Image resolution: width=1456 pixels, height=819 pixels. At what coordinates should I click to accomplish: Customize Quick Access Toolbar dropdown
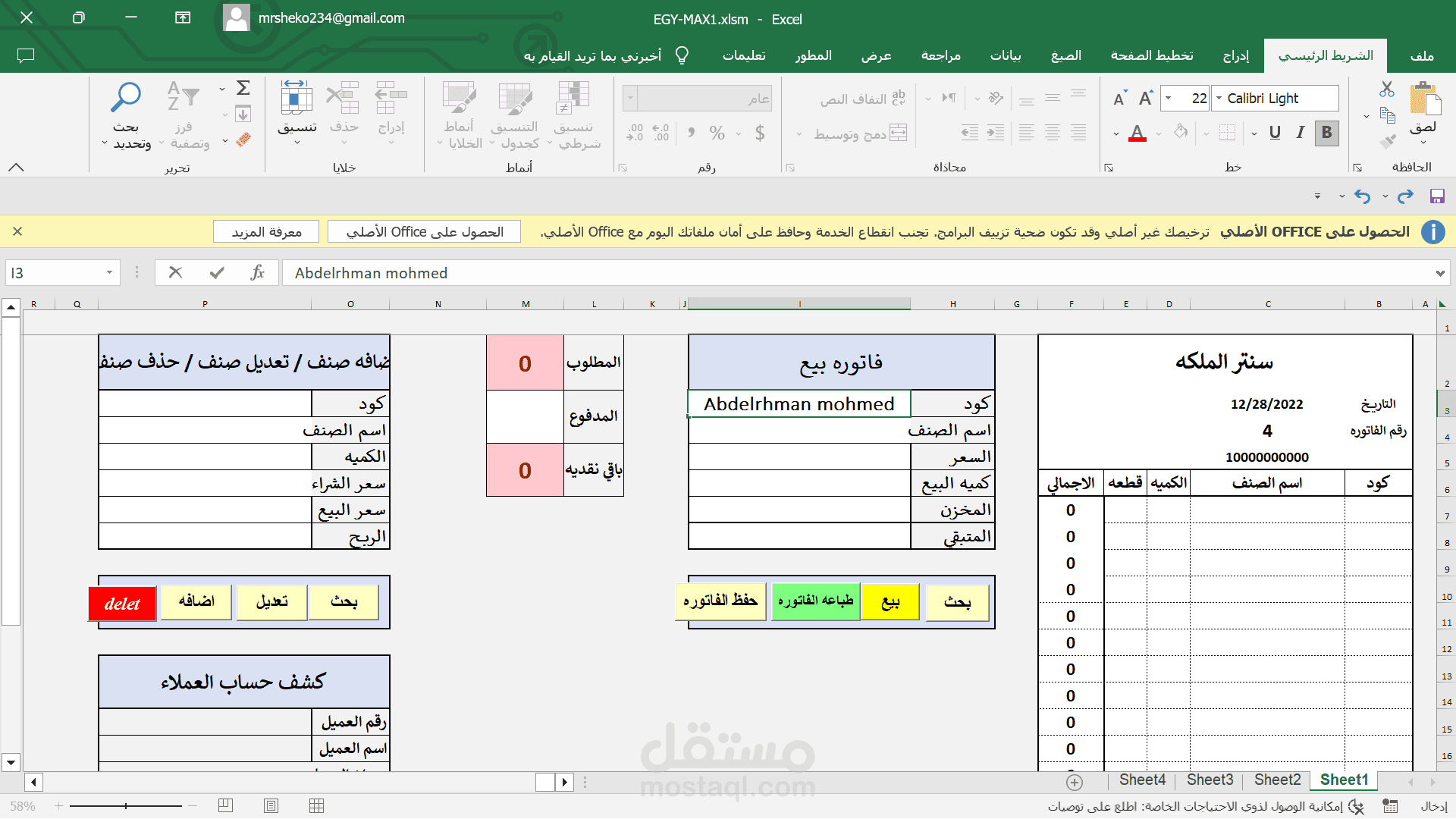pyautogui.click(x=1317, y=196)
